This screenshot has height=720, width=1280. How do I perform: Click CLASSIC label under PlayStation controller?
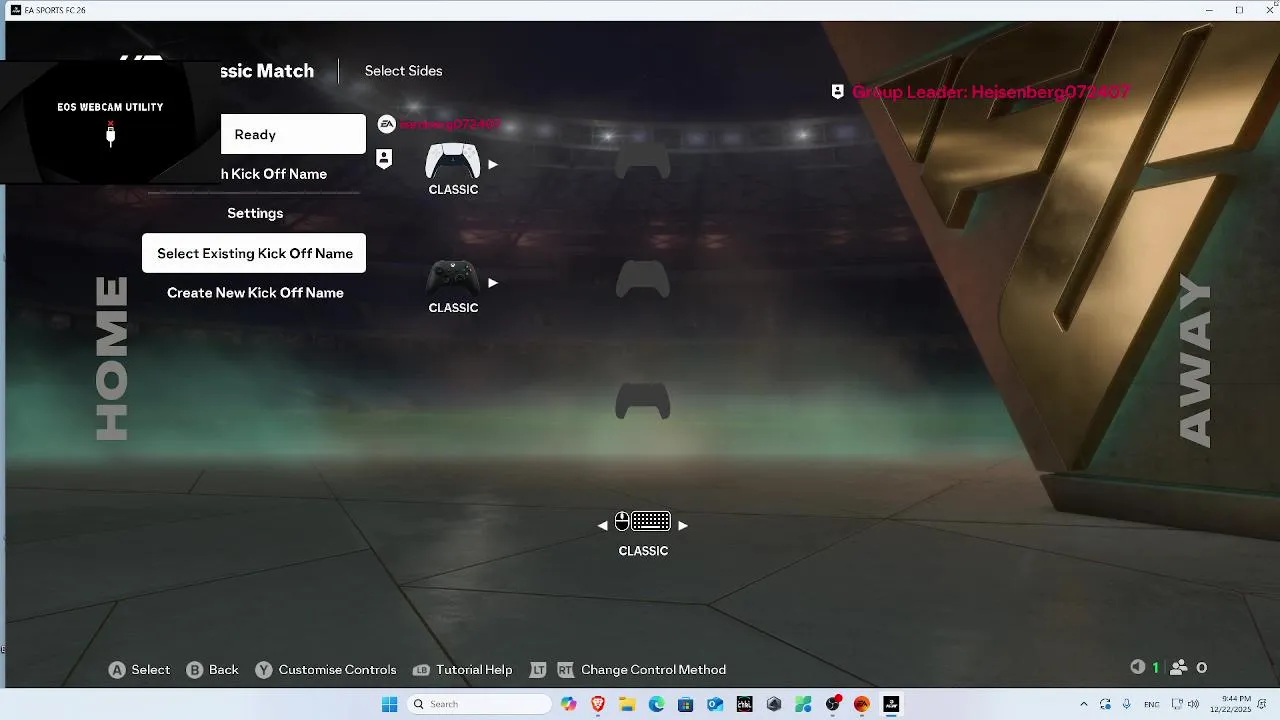(x=453, y=190)
